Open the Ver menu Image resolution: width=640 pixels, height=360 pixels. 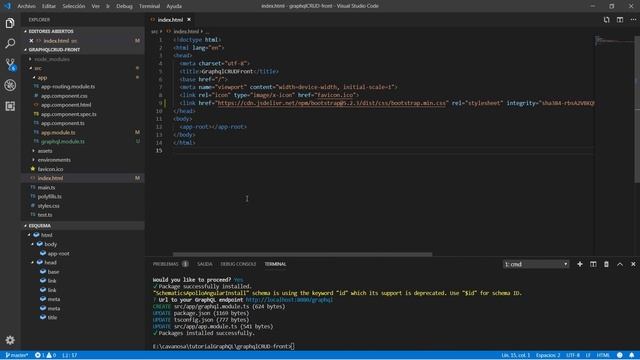96,6
